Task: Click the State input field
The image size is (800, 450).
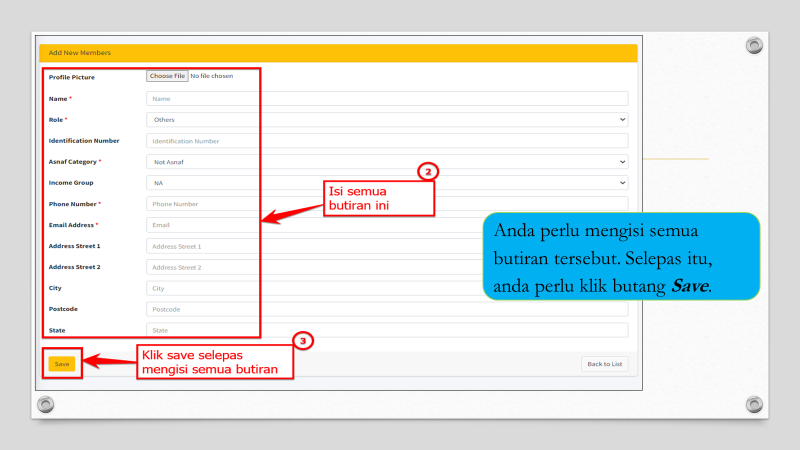Action: tap(387, 330)
